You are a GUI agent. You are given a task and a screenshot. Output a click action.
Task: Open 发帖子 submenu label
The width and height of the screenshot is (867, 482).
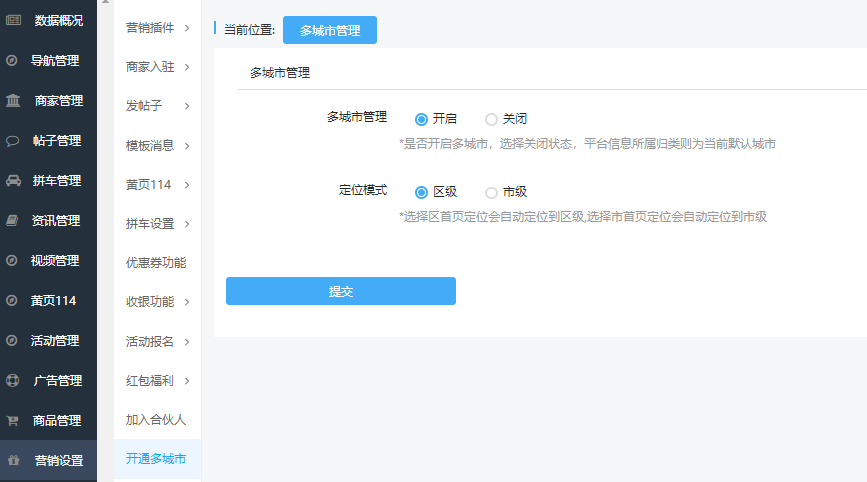pos(144,106)
